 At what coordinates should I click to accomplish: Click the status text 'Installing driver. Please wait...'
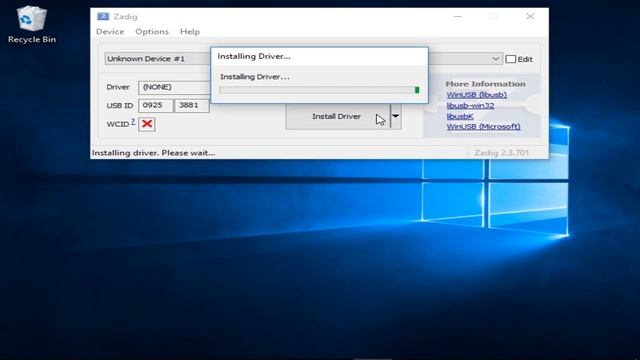(153, 153)
